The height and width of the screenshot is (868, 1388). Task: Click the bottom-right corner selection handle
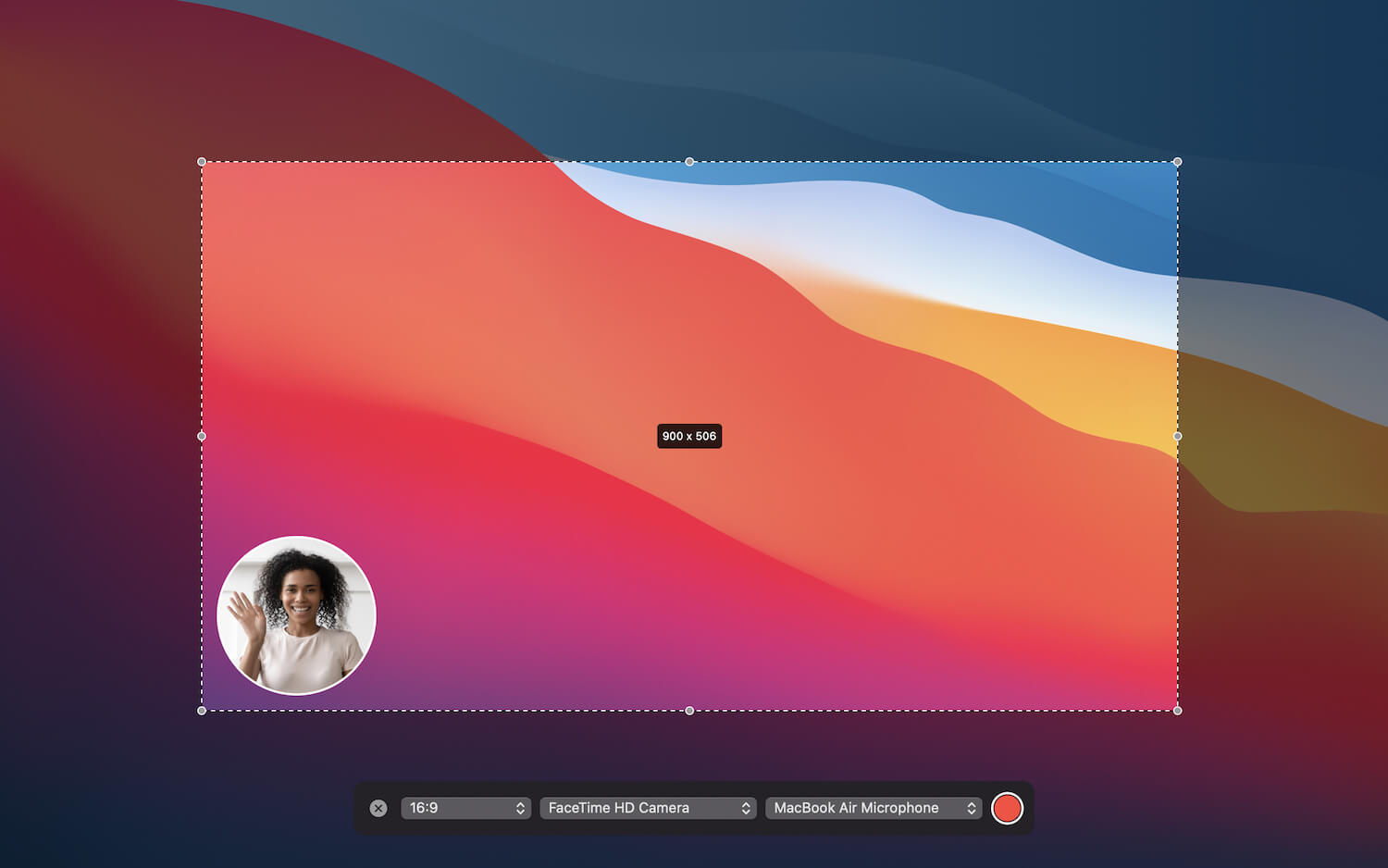click(1177, 711)
